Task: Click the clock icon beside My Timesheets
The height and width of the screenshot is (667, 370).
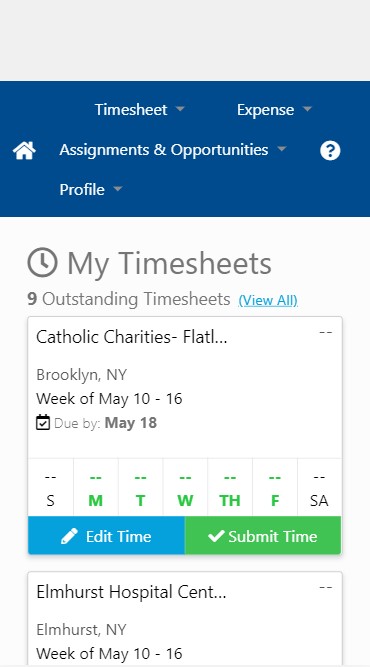Action: 42,262
